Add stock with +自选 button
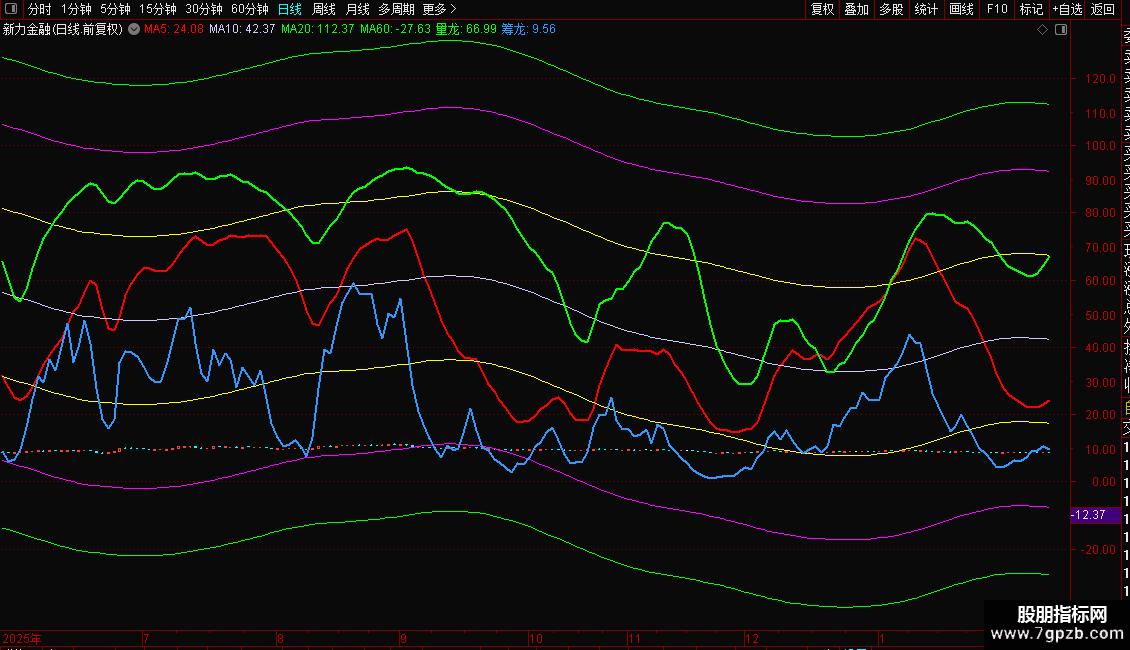Image resolution: width=1130 pixels, height=650 pixels. tap(1066, 9)
